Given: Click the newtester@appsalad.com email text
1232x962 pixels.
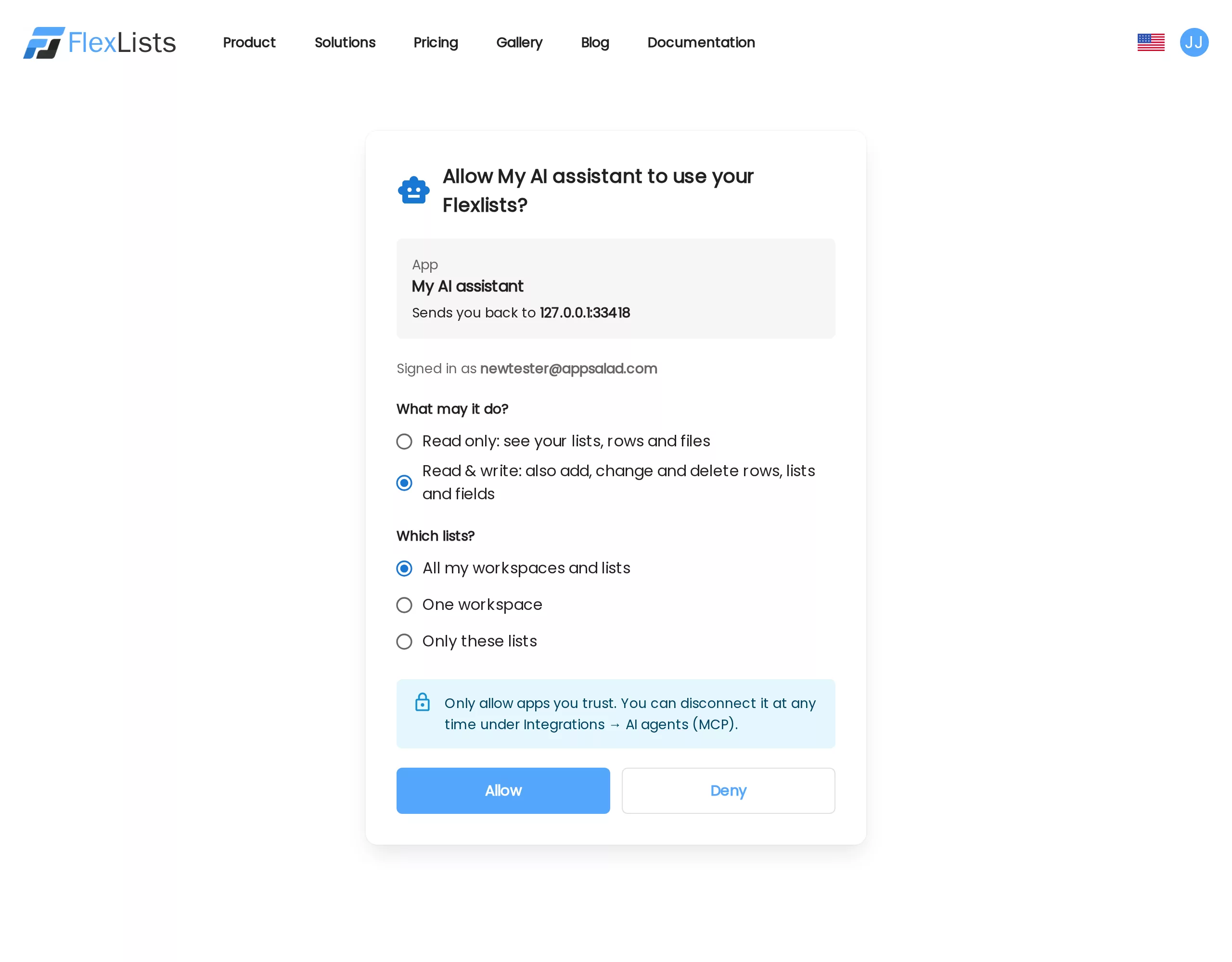Looking at the screenshot, I should point(569,369).
